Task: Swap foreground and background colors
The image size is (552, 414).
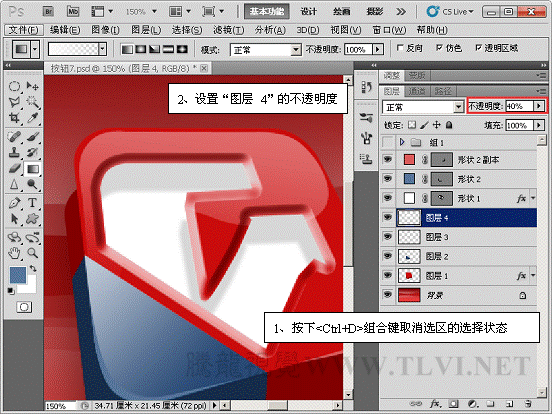Action: pyautogui.click(x=33, y=269)
